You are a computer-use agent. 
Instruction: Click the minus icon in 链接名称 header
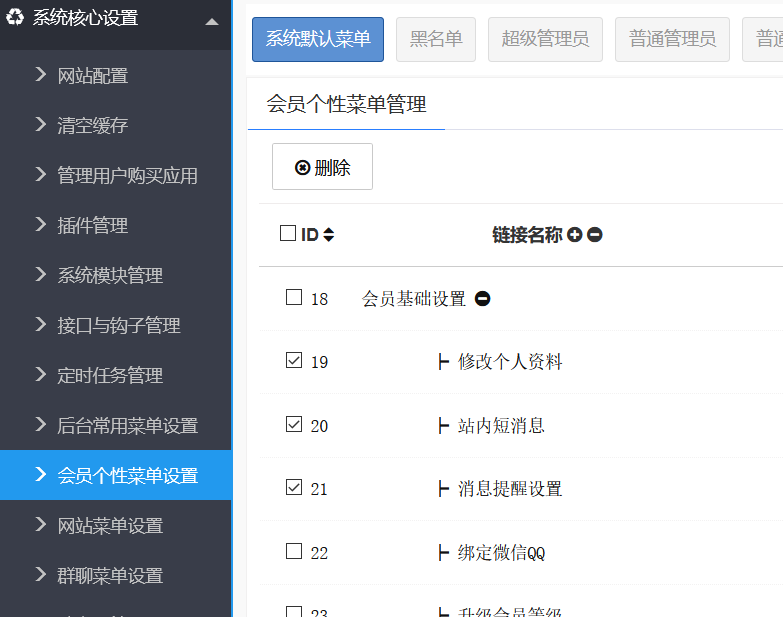pyautogui.click(x=595, y=235)
